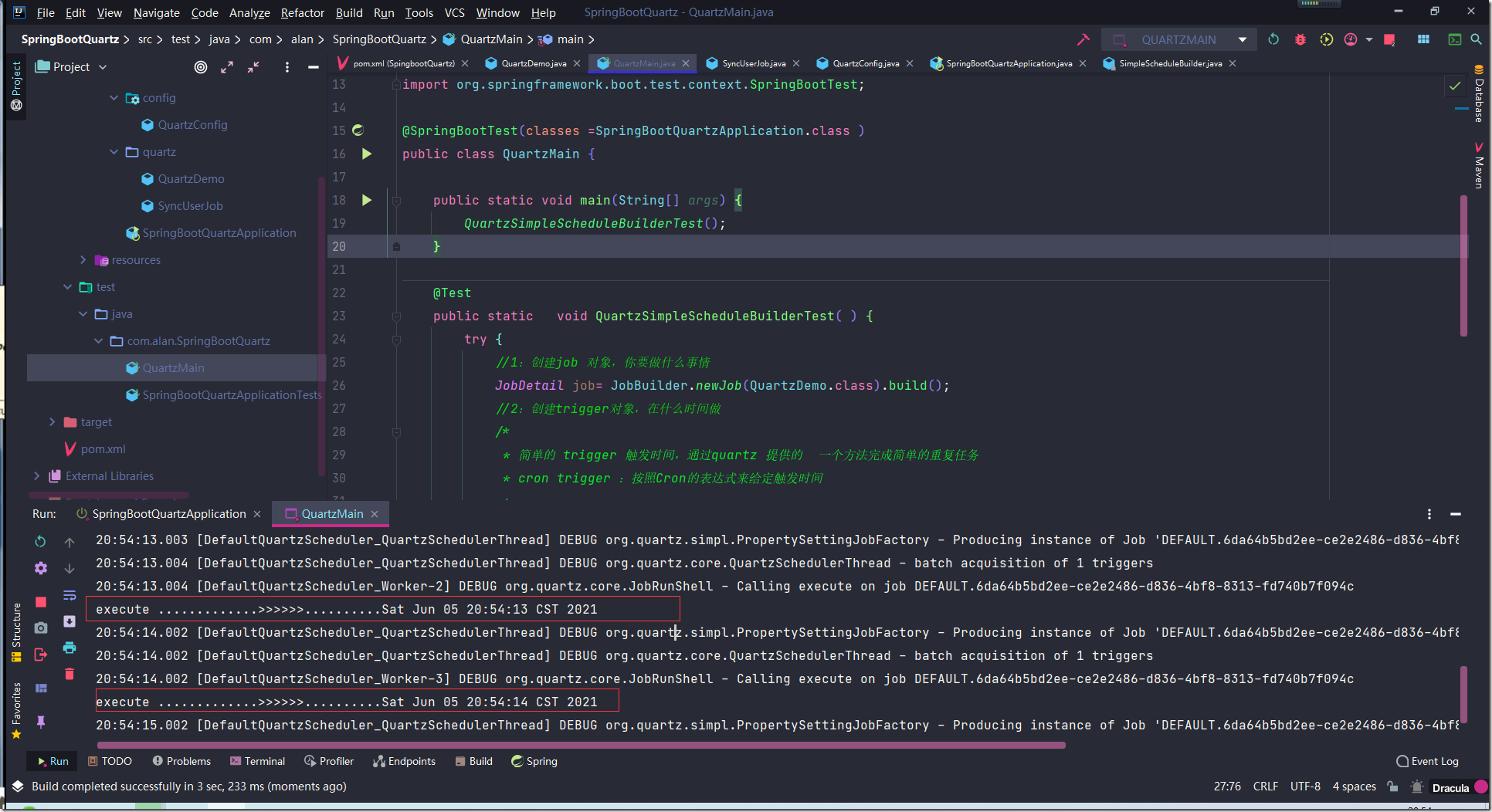
Task: Pin the Run tab
Action: (41, 722)
